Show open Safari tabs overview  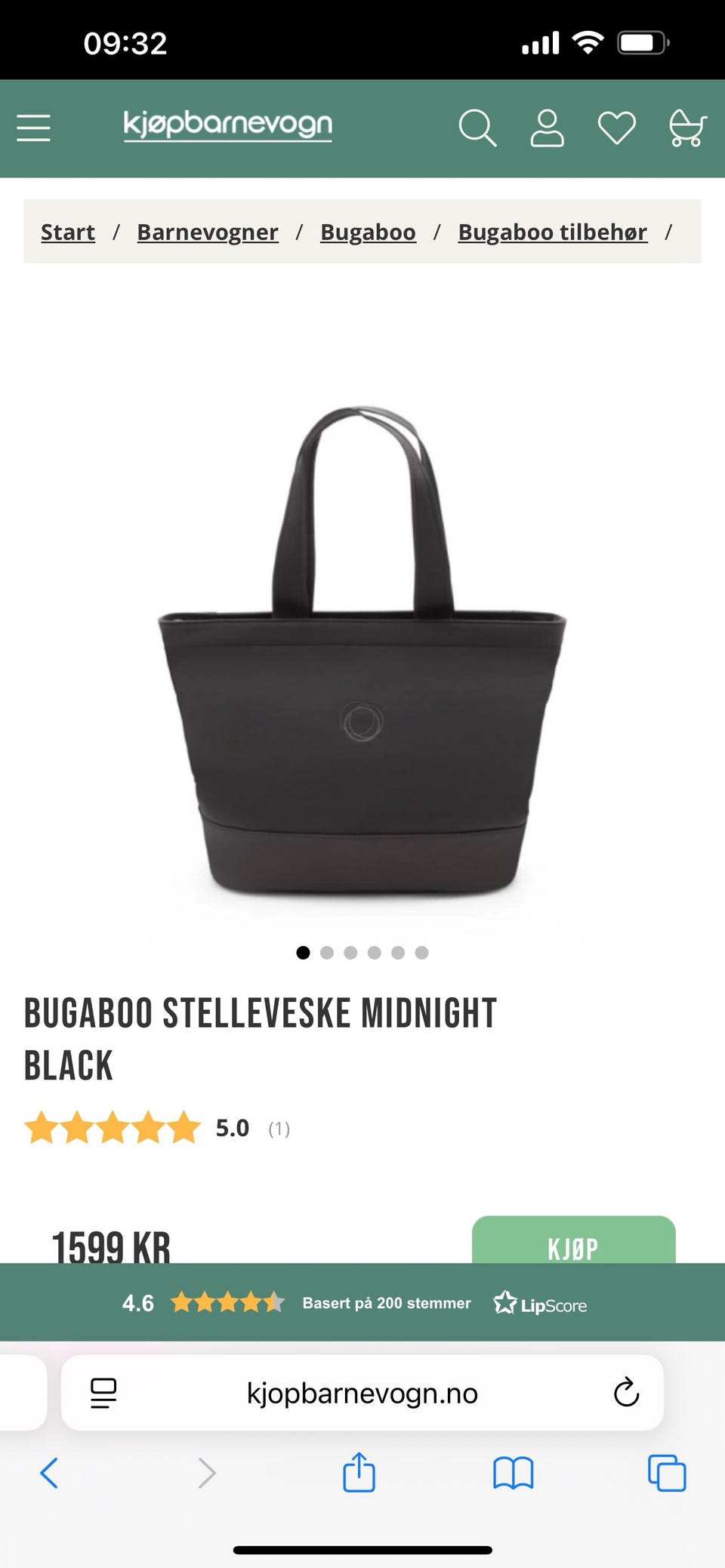[667, 1473]
